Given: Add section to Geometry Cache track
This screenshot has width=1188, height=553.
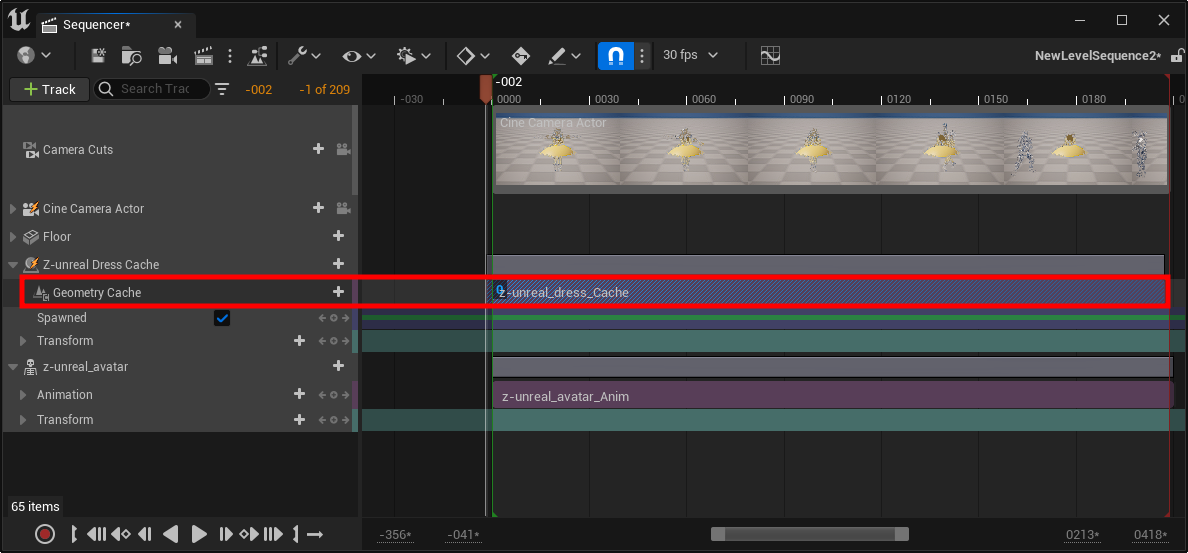Looking at the screenshot, I should 339,292.
